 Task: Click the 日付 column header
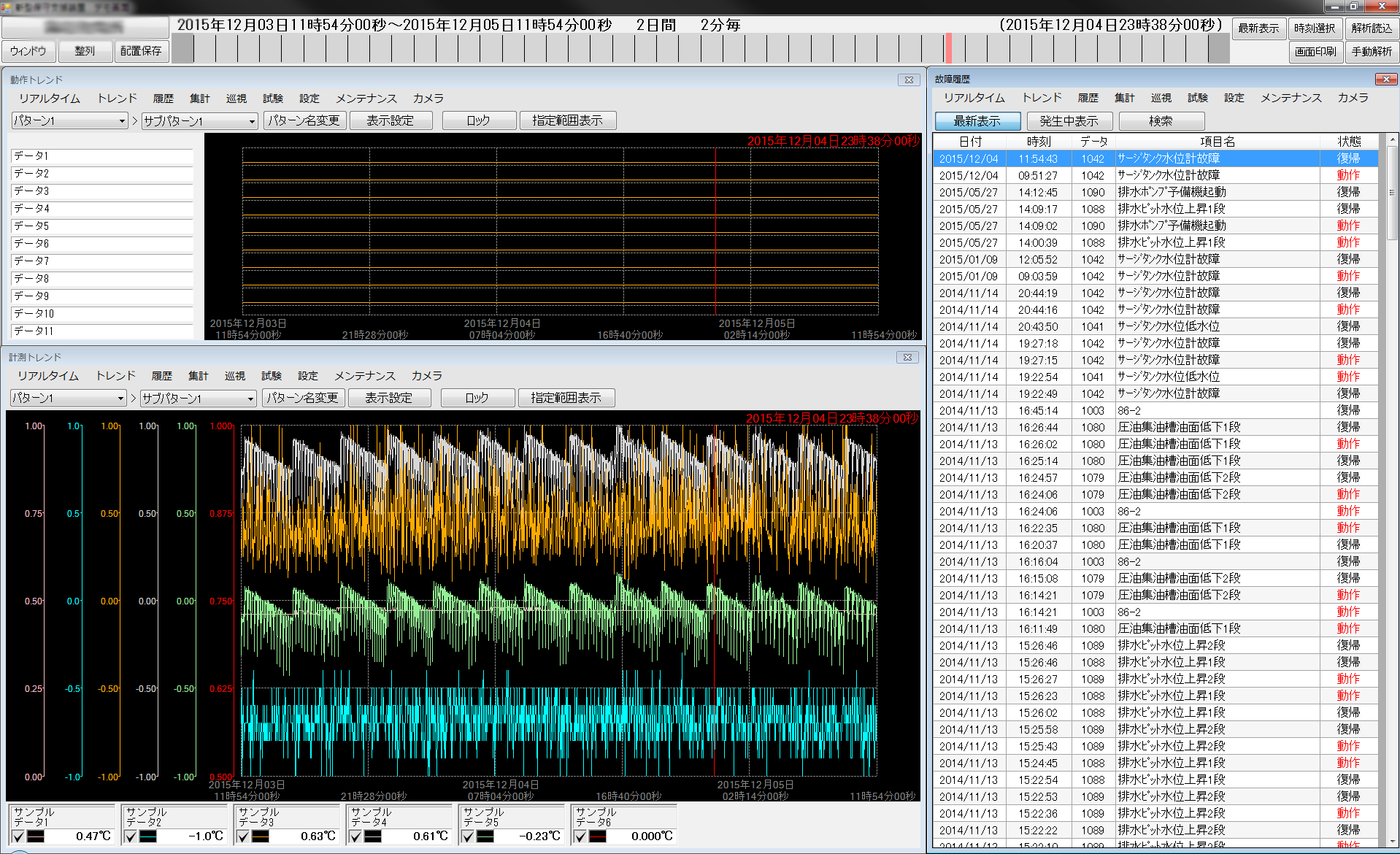[970, 142]
